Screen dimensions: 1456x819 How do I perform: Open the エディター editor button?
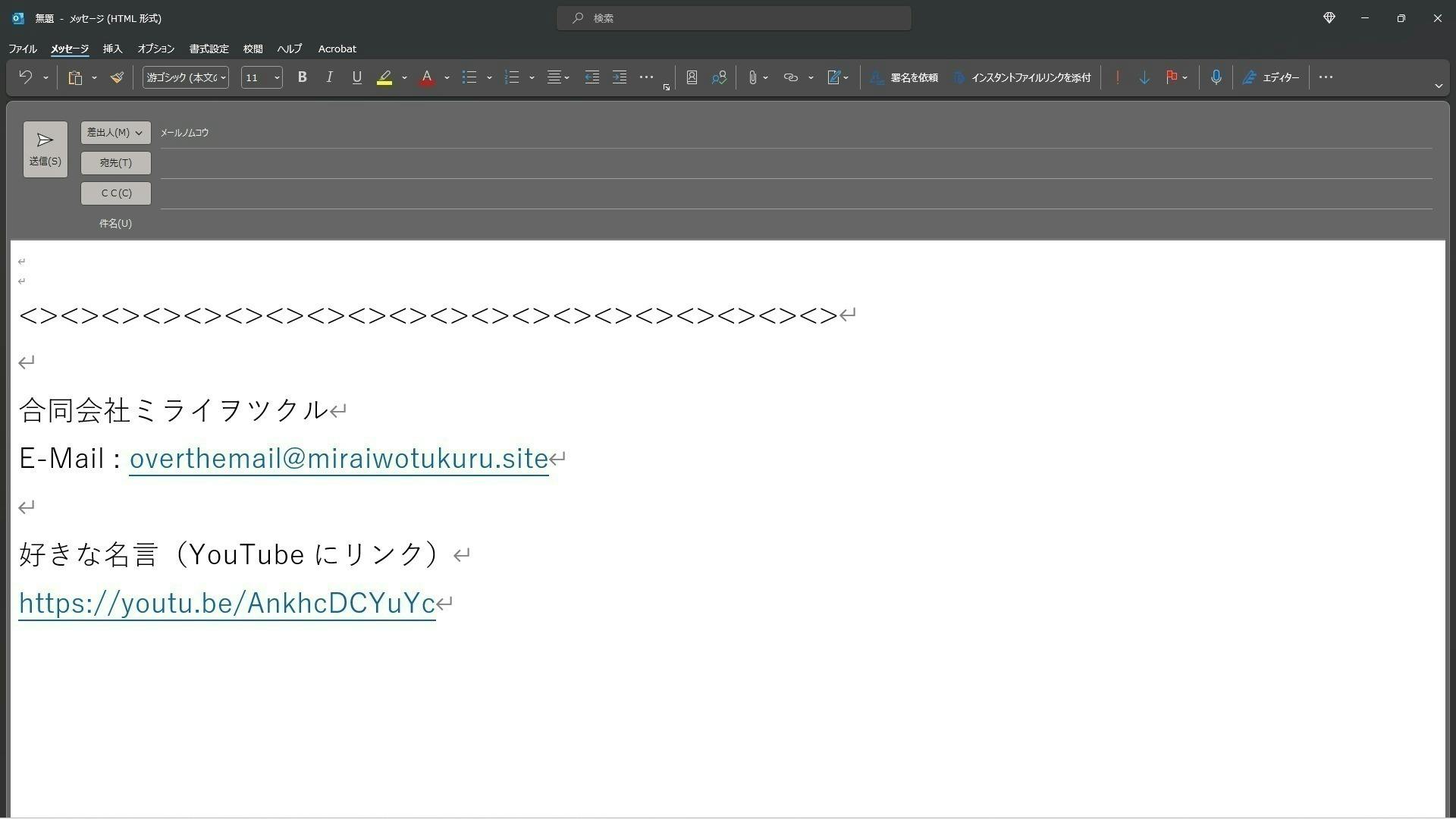(1271, 77)
